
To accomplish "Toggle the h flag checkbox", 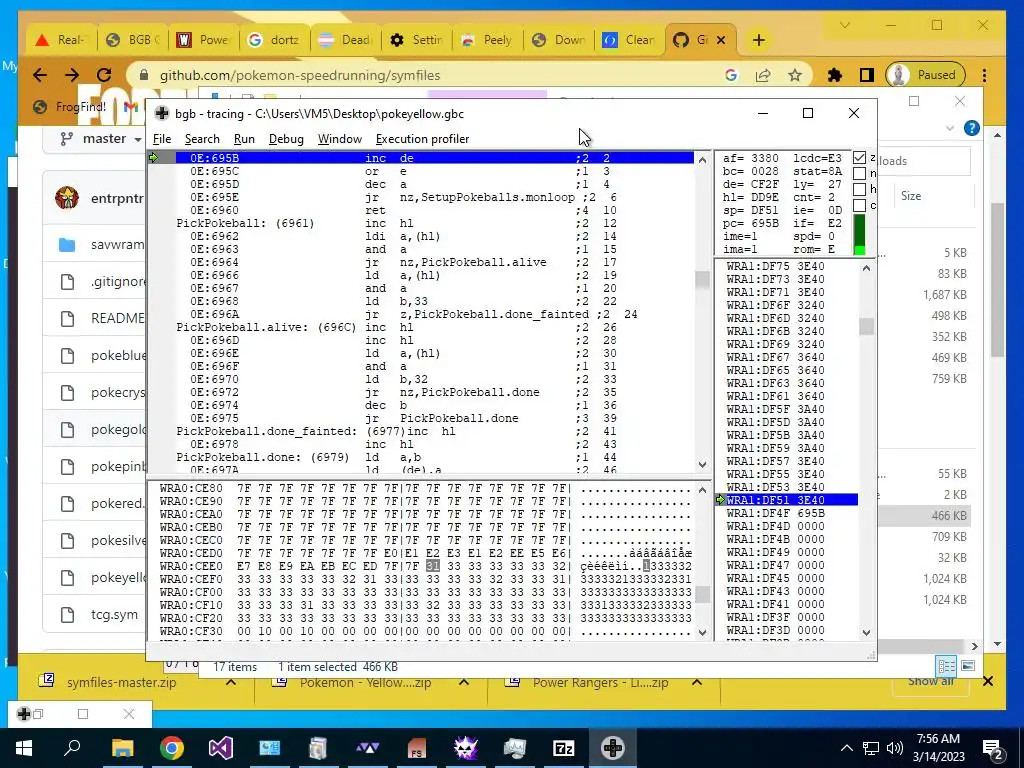I will point(859,189).
